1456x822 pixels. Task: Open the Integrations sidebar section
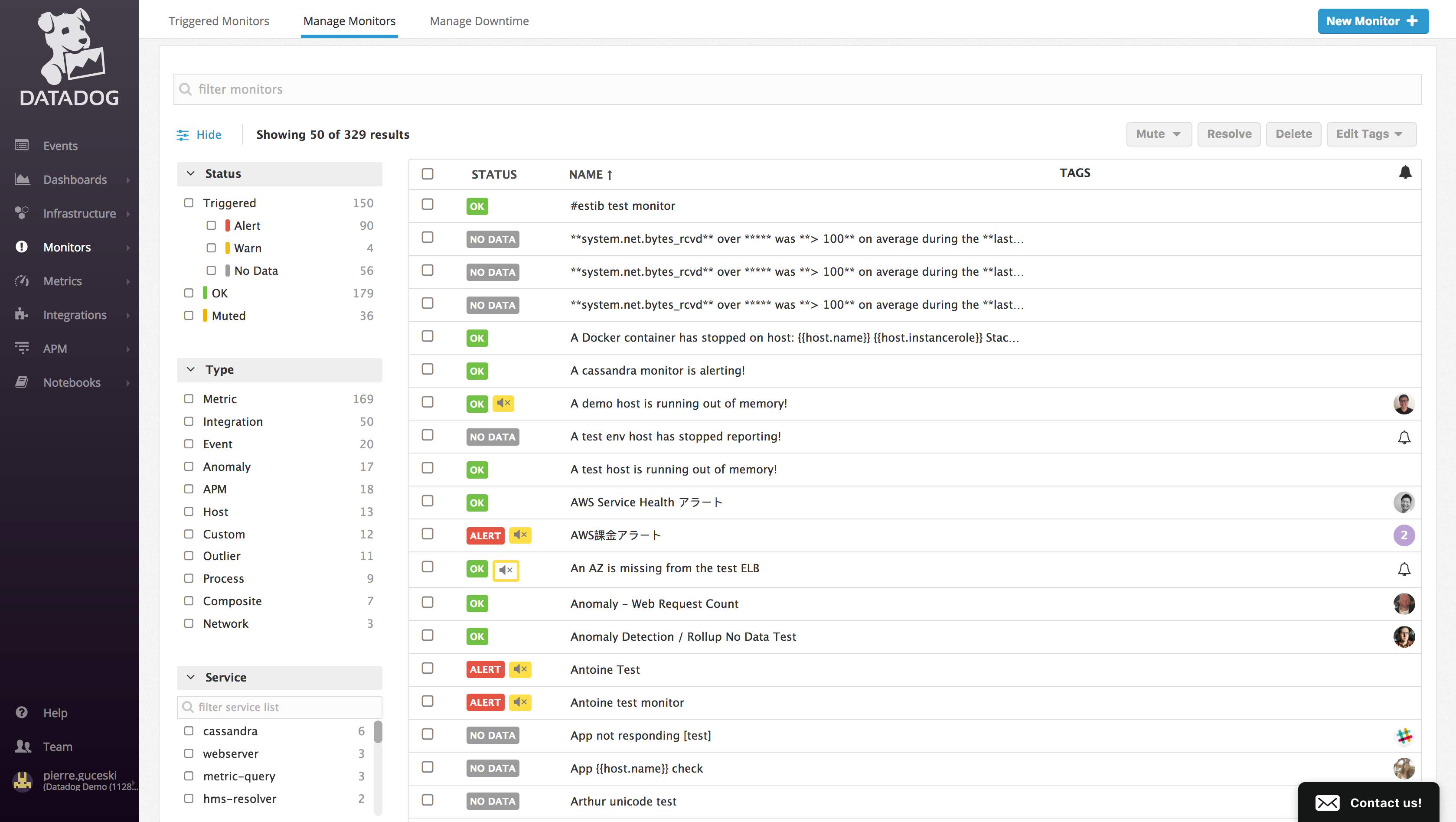point(74,315)
